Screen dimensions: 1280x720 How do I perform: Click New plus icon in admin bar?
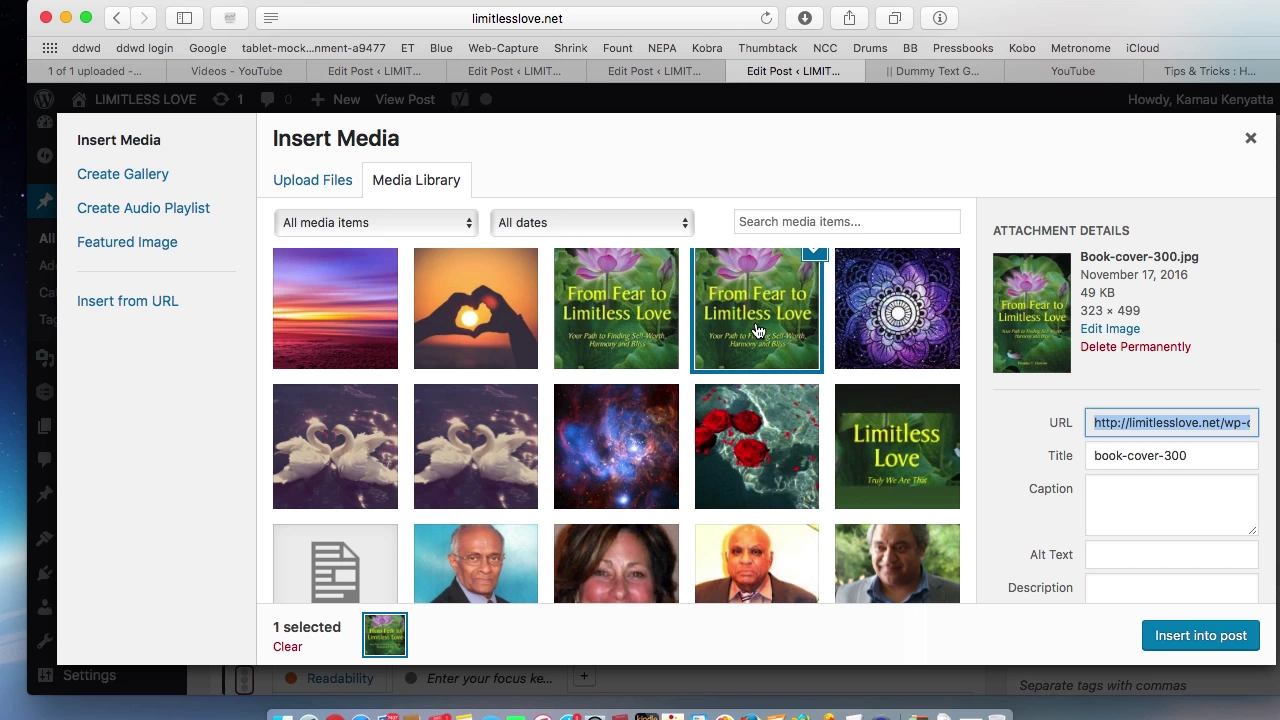tap(318, 99)
